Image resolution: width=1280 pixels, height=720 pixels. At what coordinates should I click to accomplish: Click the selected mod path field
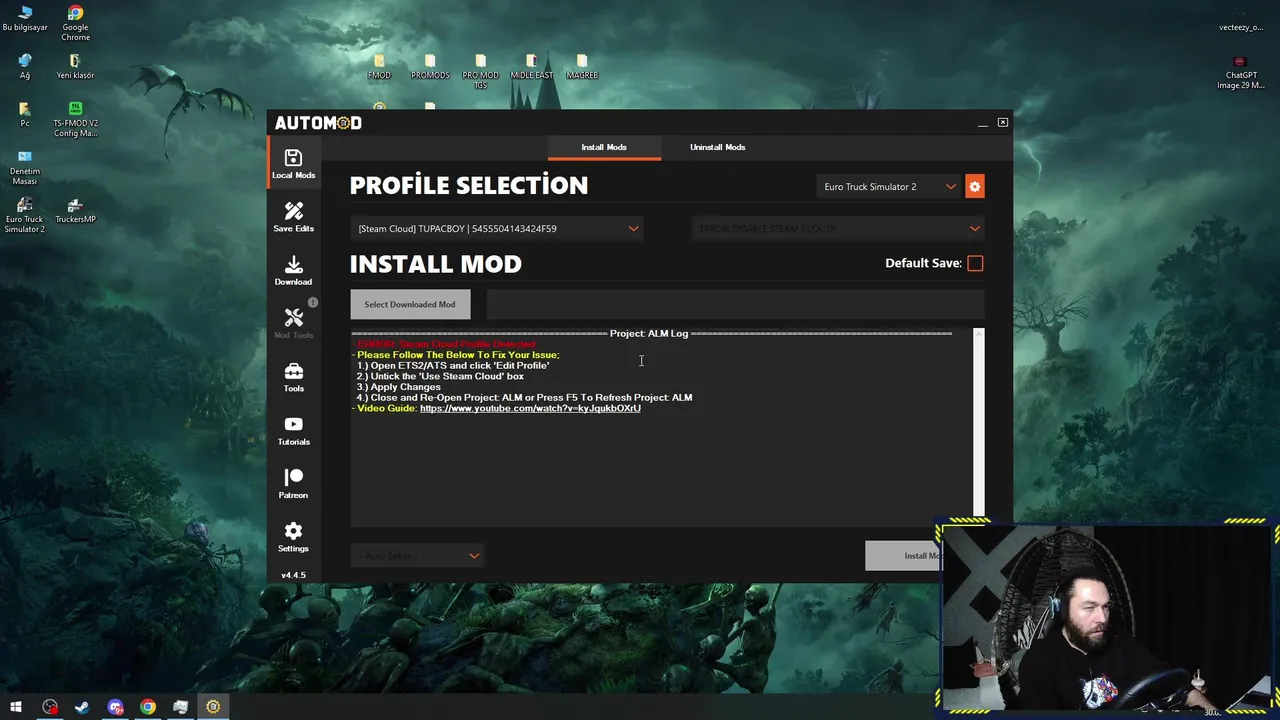point(735,304)
